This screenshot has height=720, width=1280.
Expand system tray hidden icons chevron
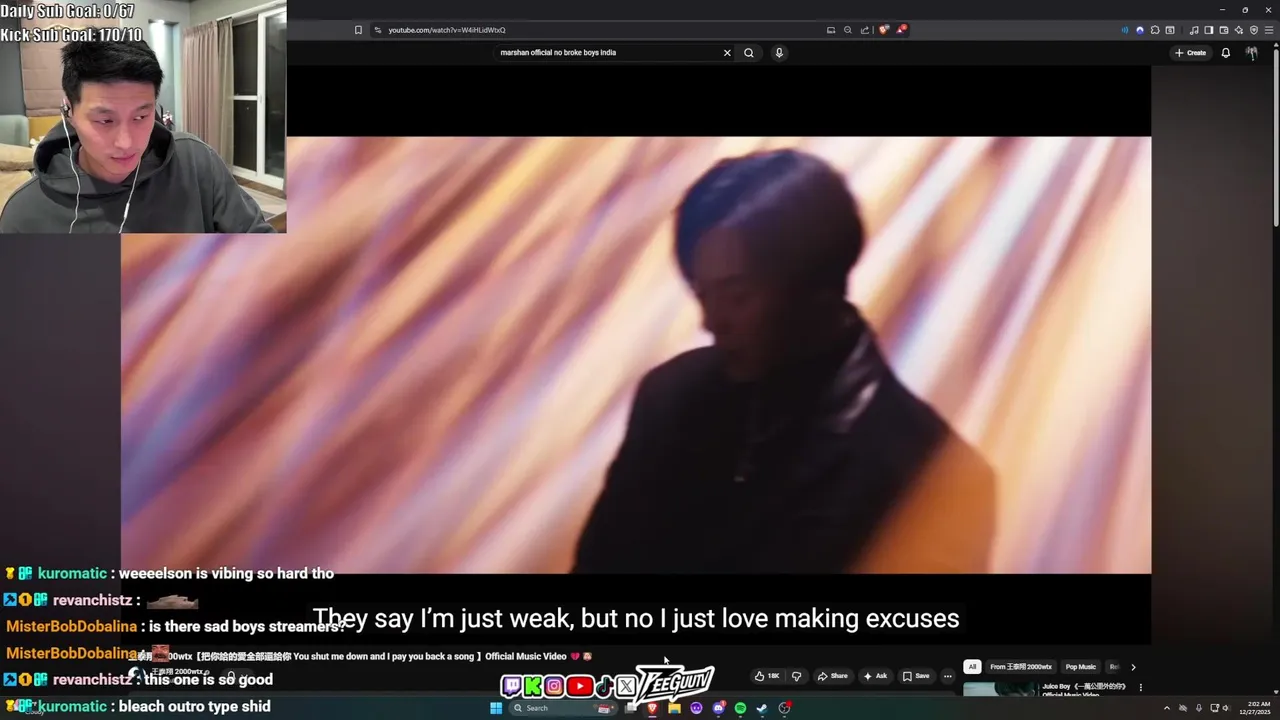[x=1166, y=708]
